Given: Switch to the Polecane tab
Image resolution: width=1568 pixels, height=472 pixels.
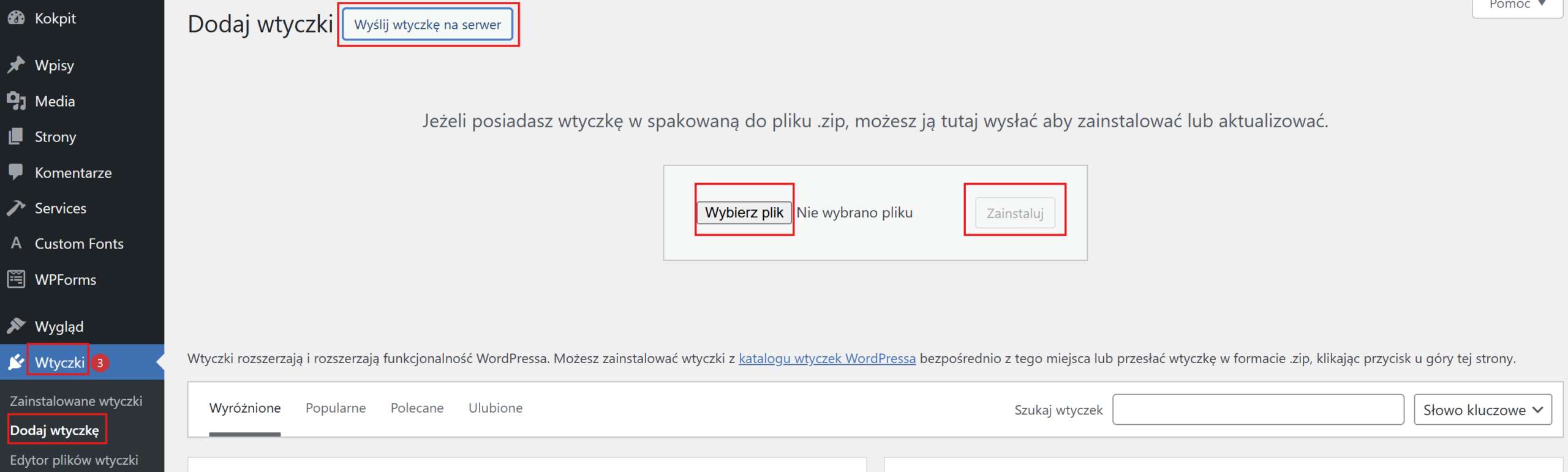Looking at the screenshot, I should (417, 408).
